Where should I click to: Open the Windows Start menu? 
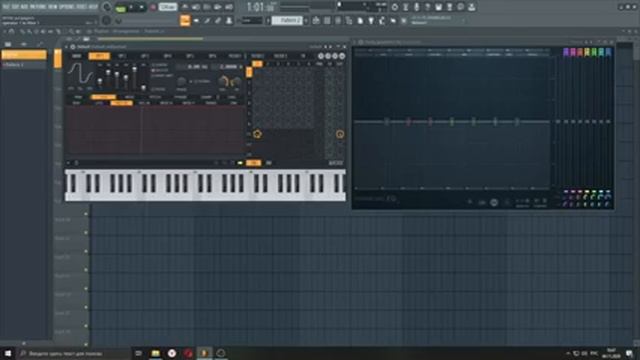point(8,353)
